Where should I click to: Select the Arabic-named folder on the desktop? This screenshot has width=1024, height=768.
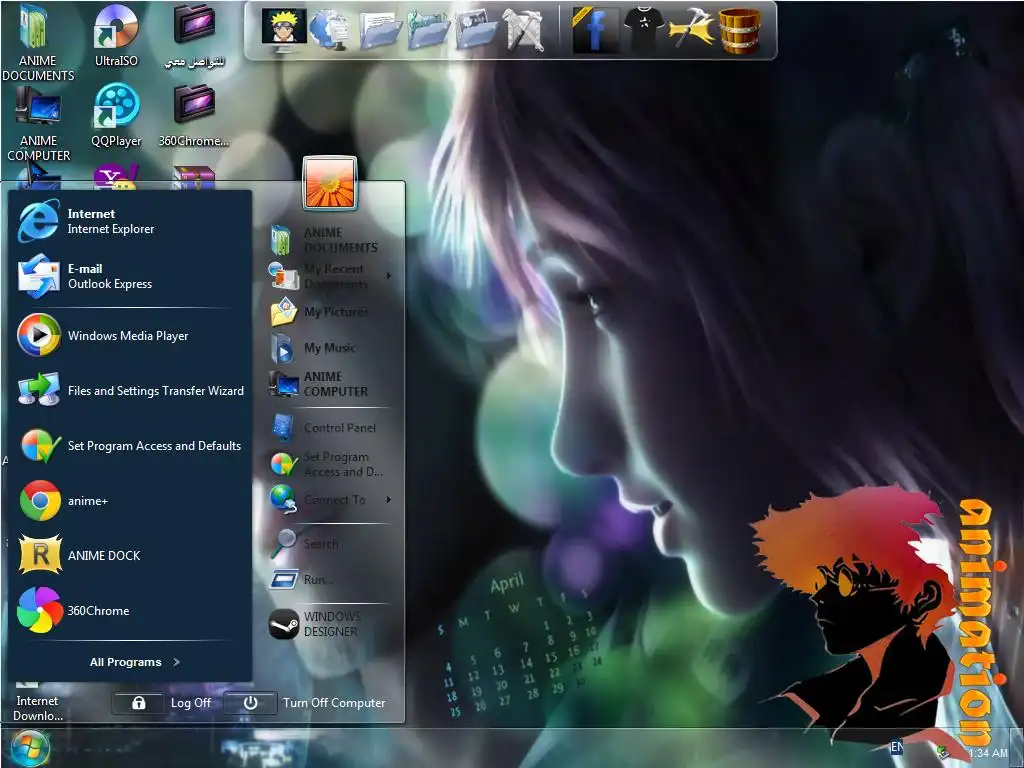point(194,36)
